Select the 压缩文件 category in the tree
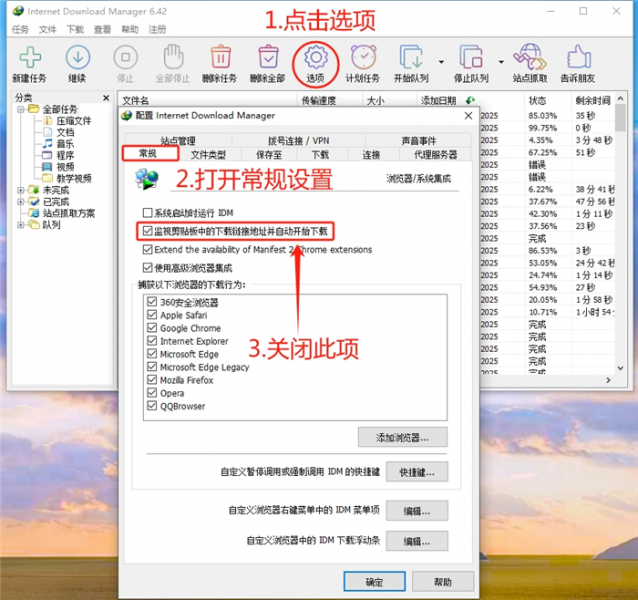638x600 pixels. [x=73, y=121]
